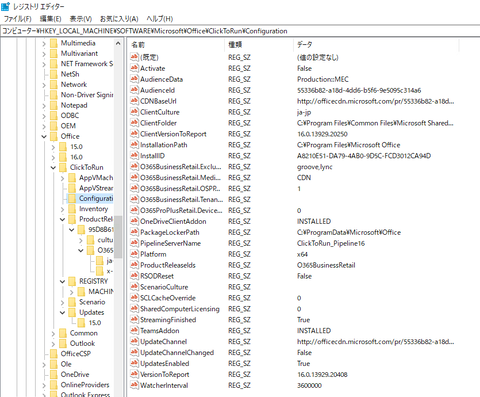480x397 pixels.
Task: Open the 表示(V) menu
Action: click(81, 19)
